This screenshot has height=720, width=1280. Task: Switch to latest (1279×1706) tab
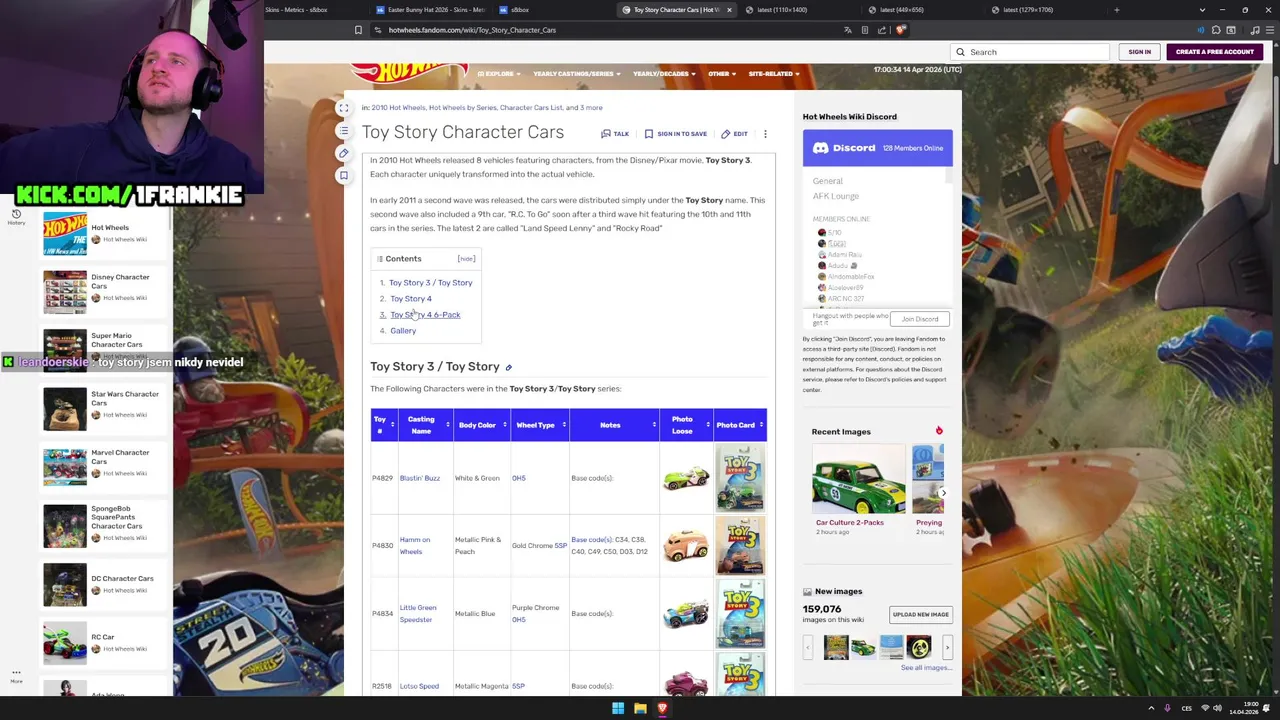(x=1045, y=10)
